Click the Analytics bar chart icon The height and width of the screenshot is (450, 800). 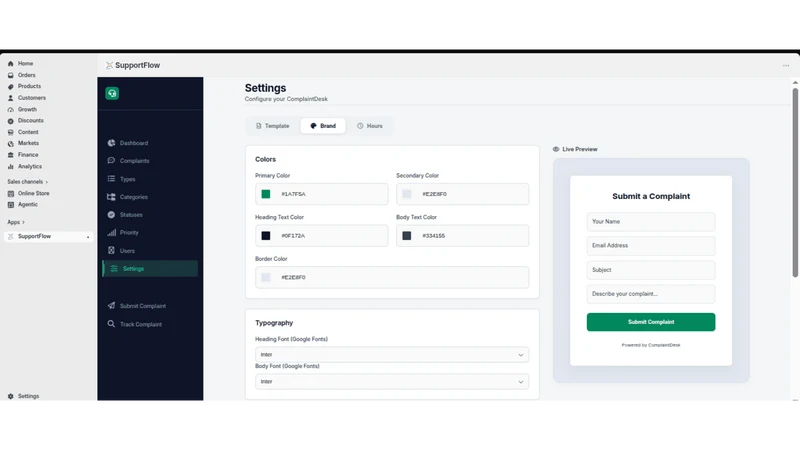point(11,166)
